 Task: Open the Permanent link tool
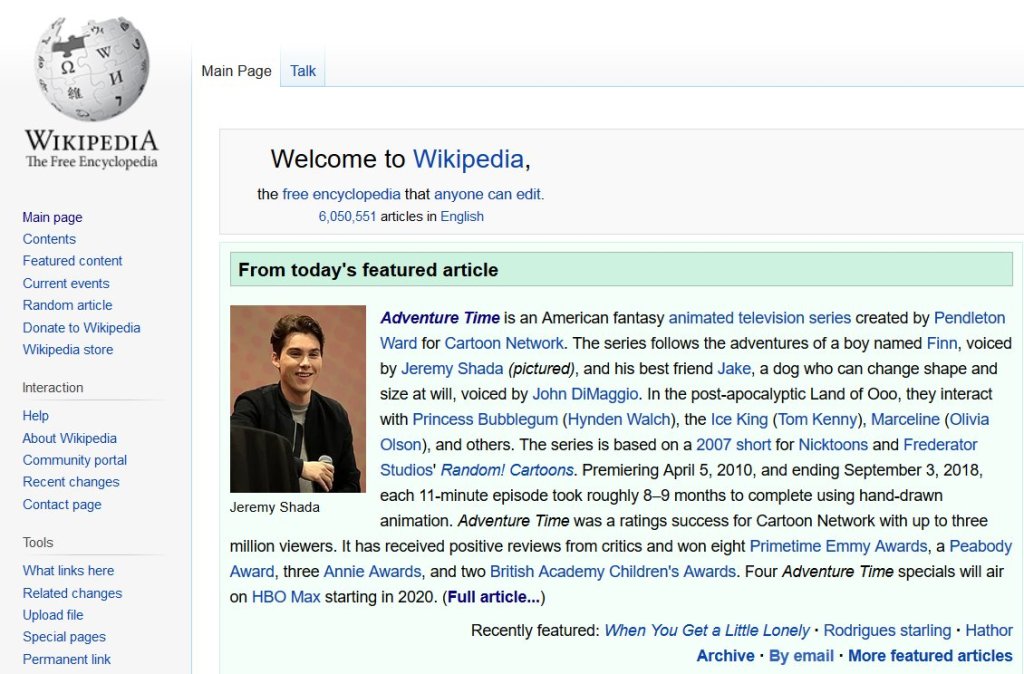(x=67, y=659)
